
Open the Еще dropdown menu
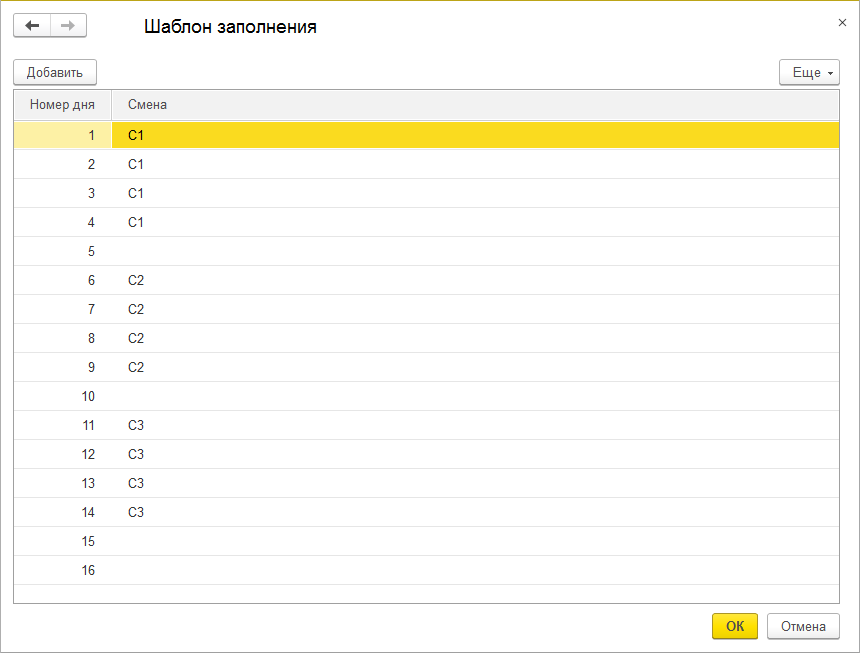click(x=809, y=72)
